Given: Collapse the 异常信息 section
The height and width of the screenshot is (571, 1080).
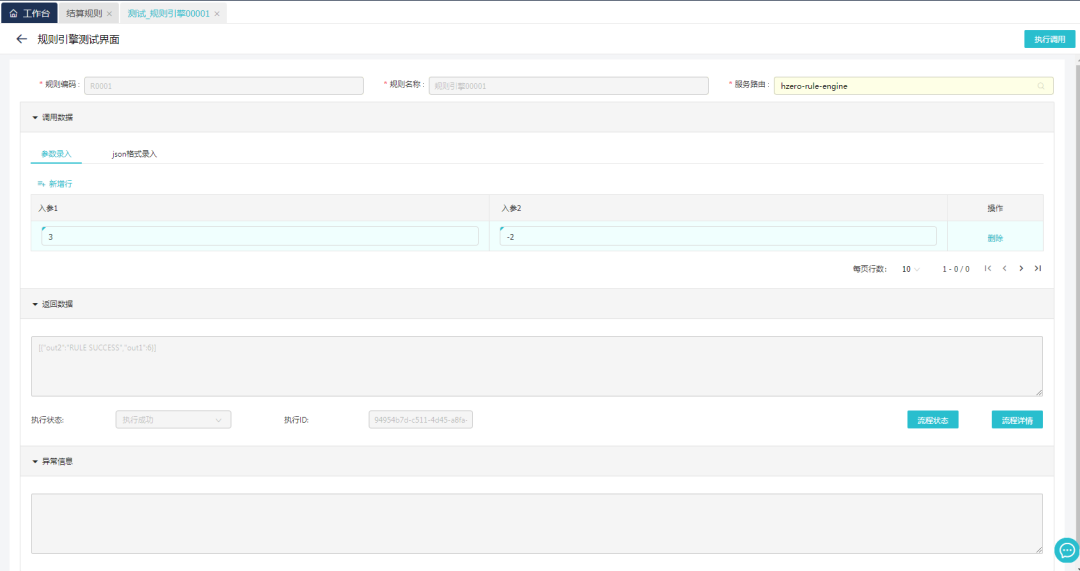Looking at the screenshot, I should coord(35,461).
